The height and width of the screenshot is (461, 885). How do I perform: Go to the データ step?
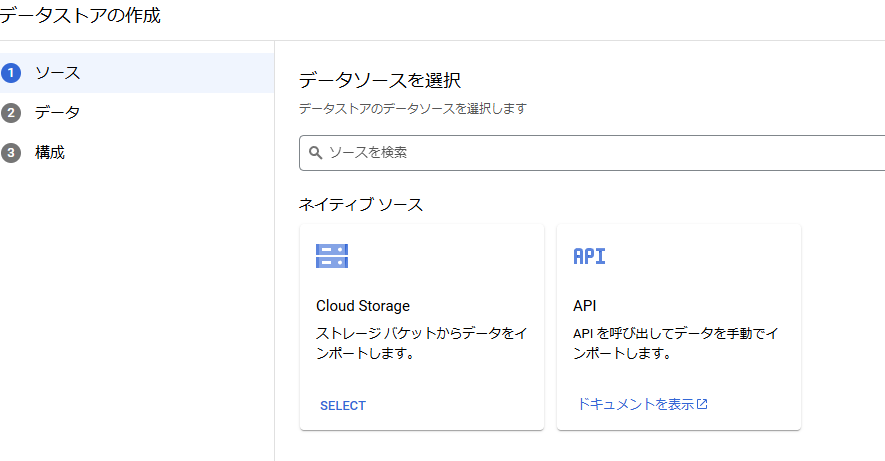click(x=137, y=113)
